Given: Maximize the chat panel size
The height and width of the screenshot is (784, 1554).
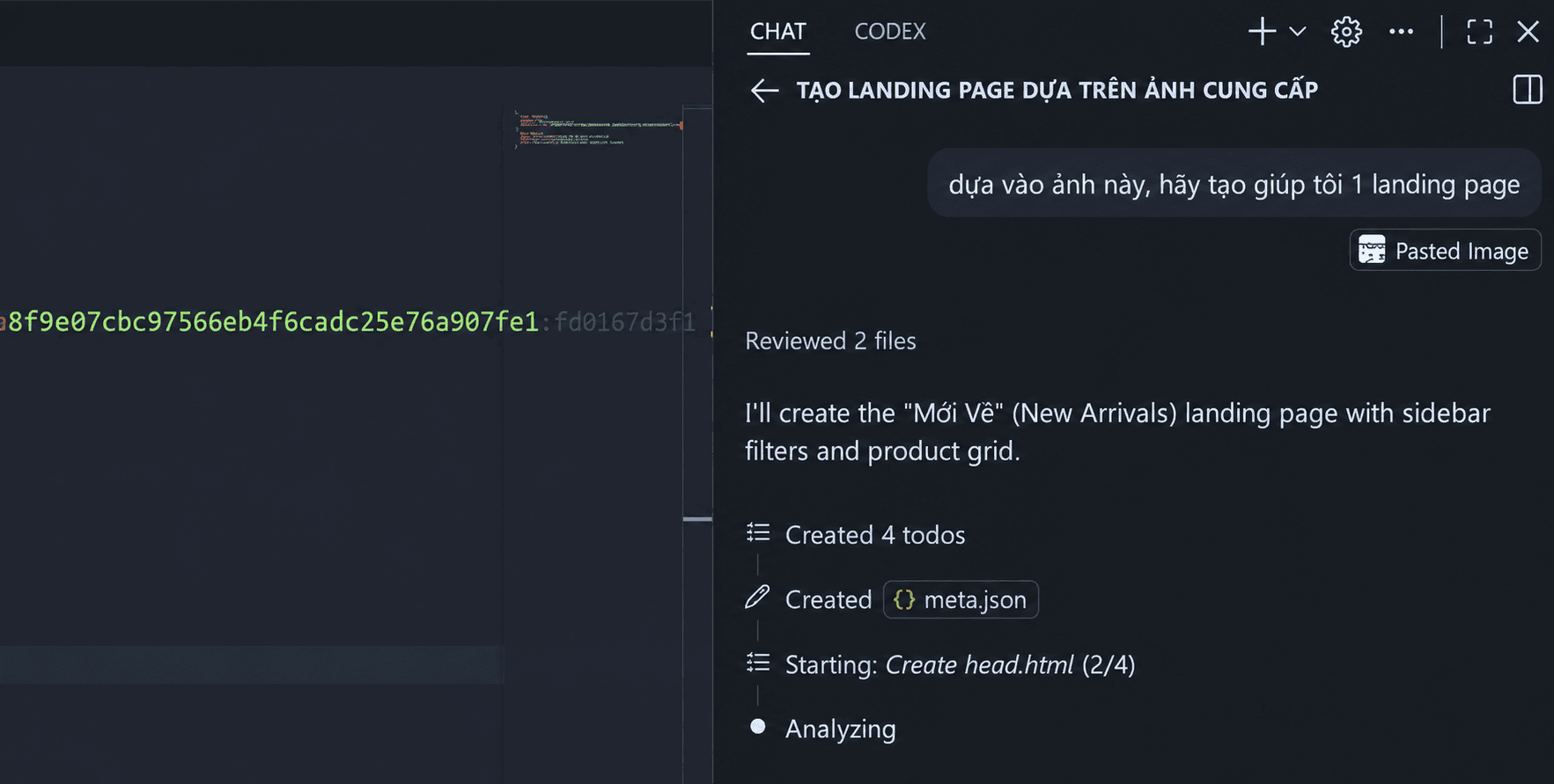Looking at the screenshot, I should tap(1479, 32).
